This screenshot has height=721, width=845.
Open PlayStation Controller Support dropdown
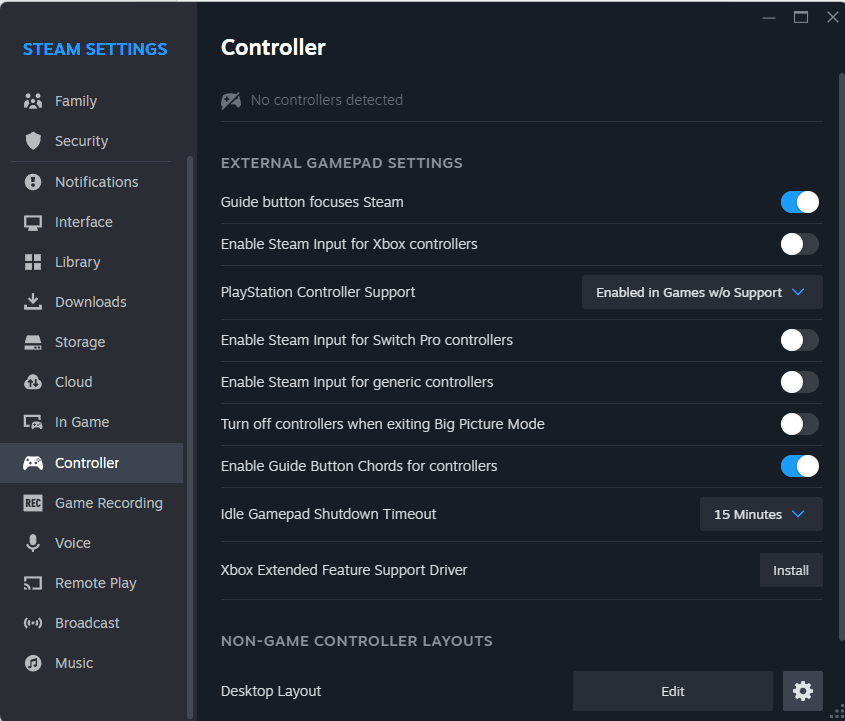[702, 292]
